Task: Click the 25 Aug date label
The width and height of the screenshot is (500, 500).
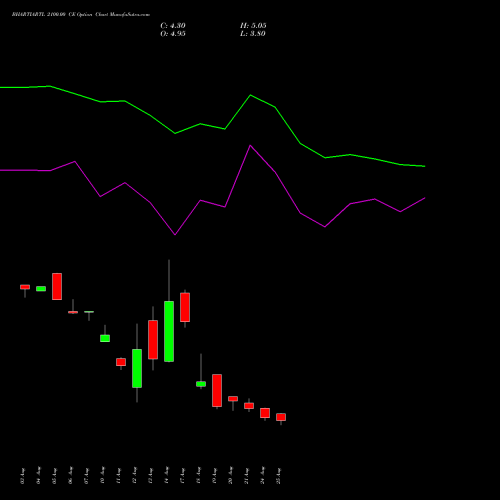Action: 279,476
